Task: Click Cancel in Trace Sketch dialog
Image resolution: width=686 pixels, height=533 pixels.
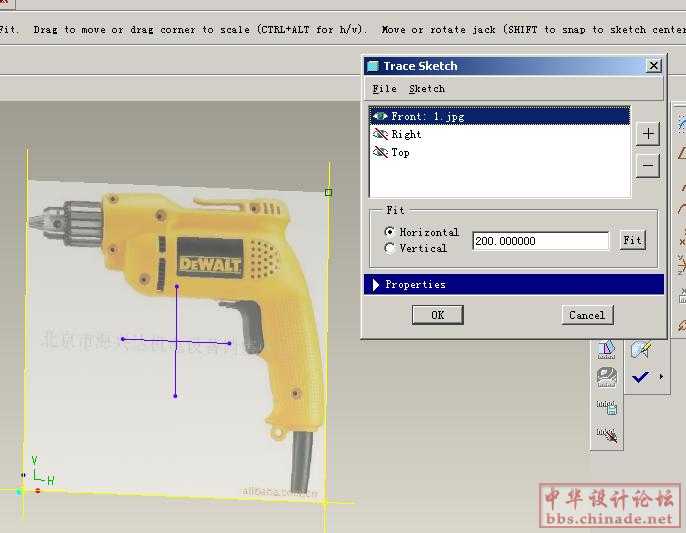Action: [x=588, y=315]
